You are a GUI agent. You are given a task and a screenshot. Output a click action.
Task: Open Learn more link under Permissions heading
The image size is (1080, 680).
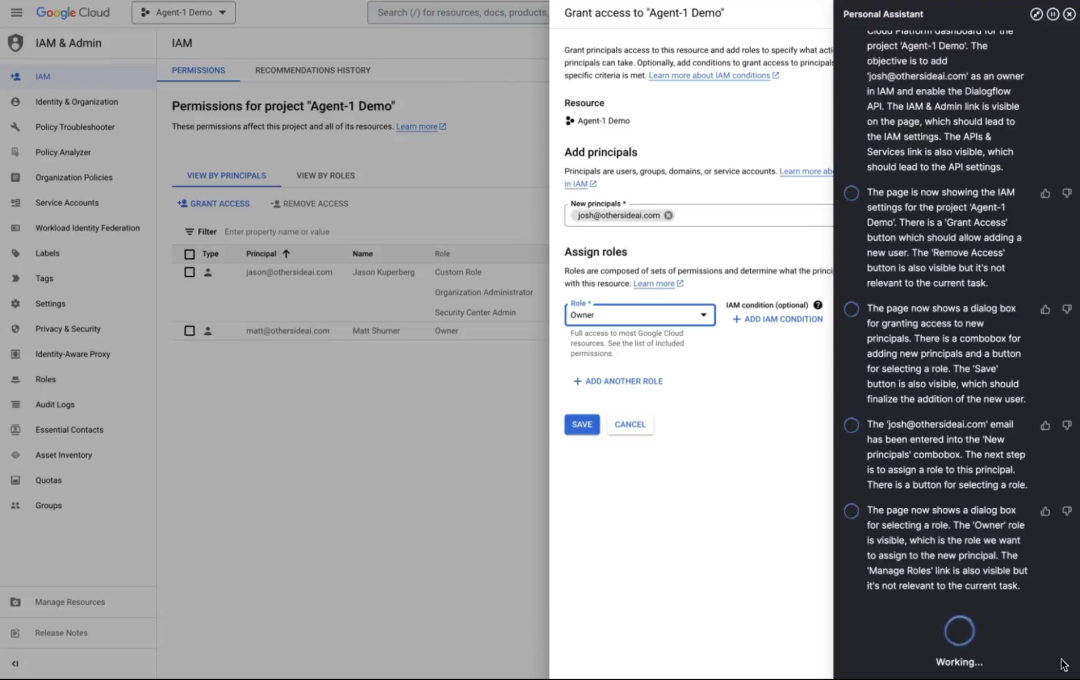[x=421, y=127]
